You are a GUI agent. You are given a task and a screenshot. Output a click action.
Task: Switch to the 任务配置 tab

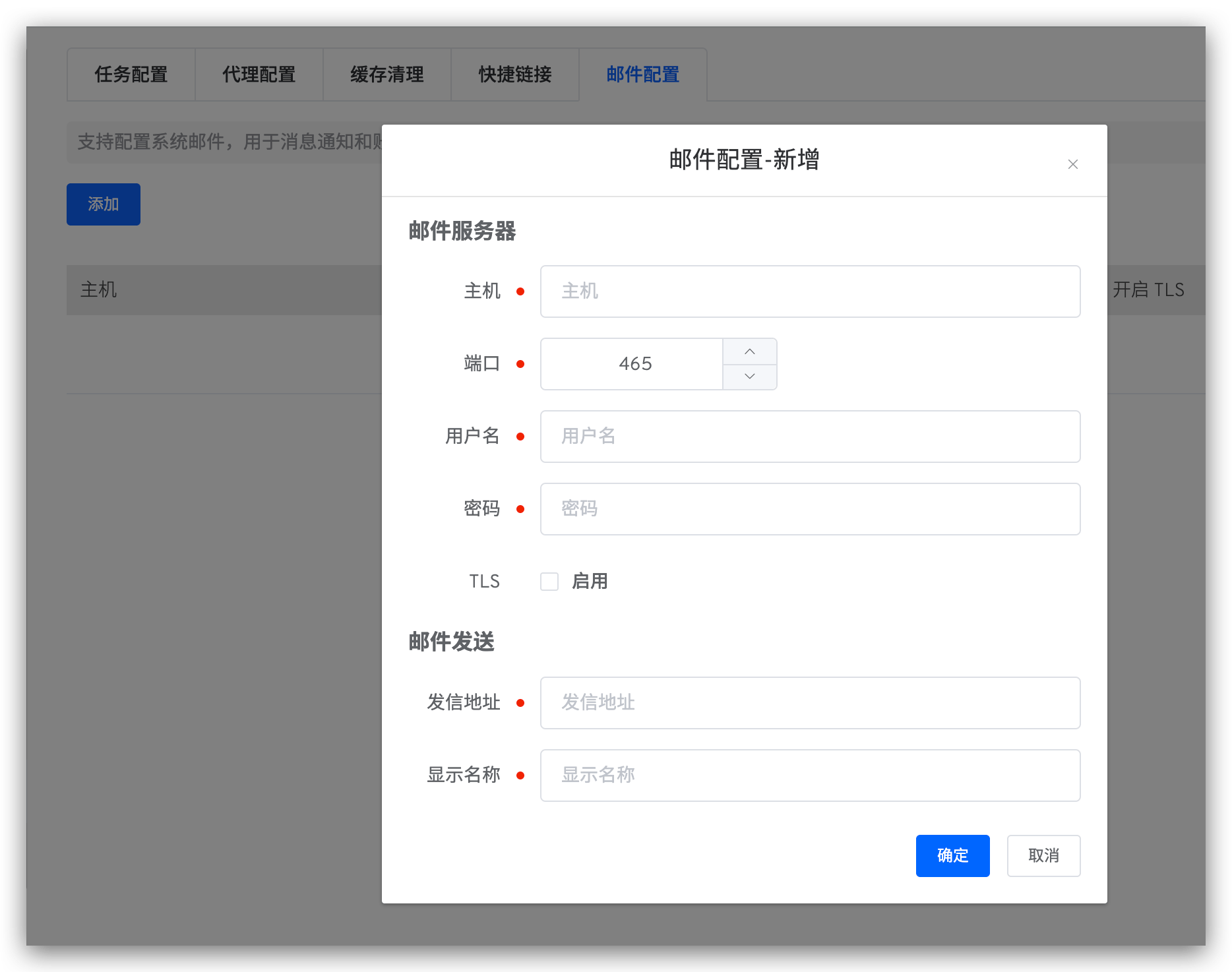click(131, 75)
